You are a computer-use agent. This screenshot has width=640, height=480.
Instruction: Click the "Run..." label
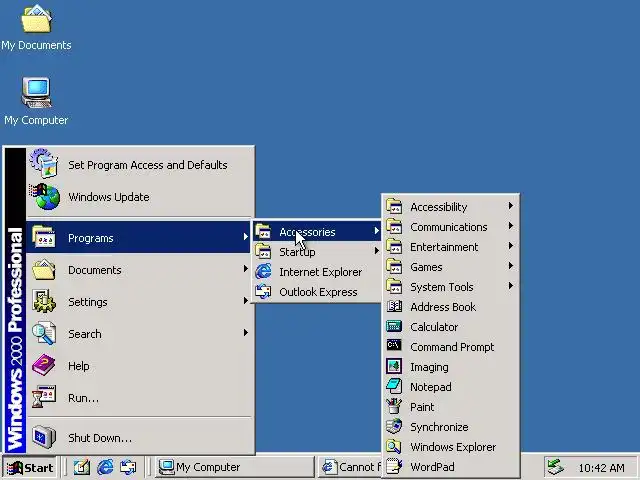click(x=83, y=398)
